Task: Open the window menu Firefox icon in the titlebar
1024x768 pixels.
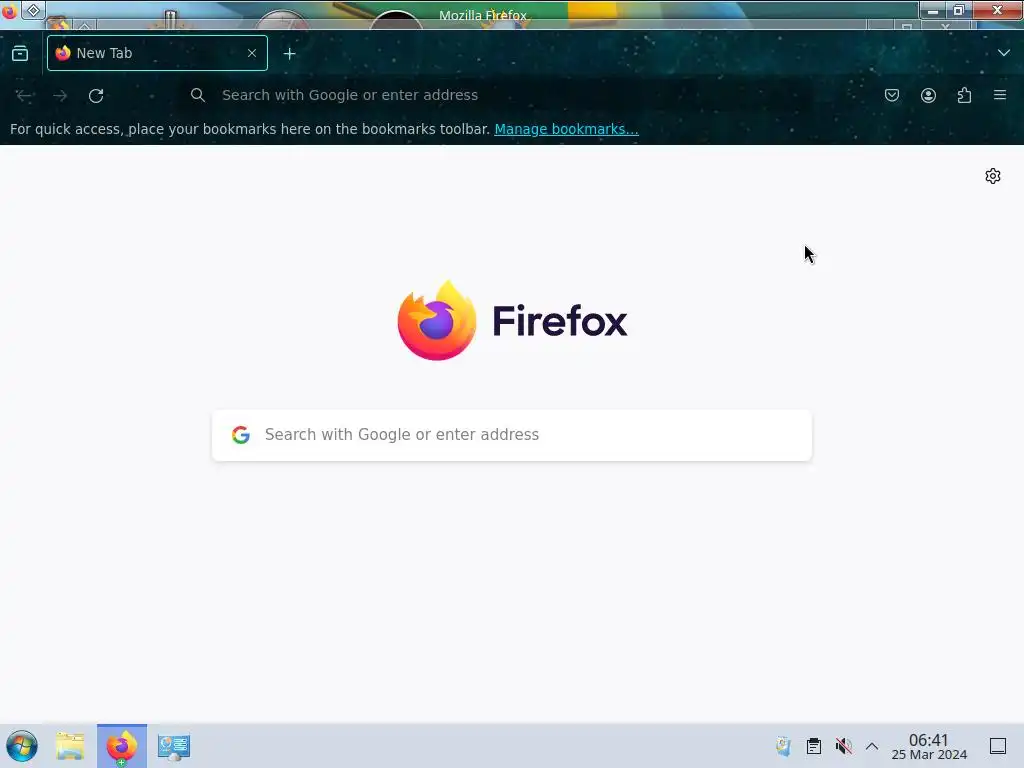Action: pyautogui.click(x=9, y=10)
